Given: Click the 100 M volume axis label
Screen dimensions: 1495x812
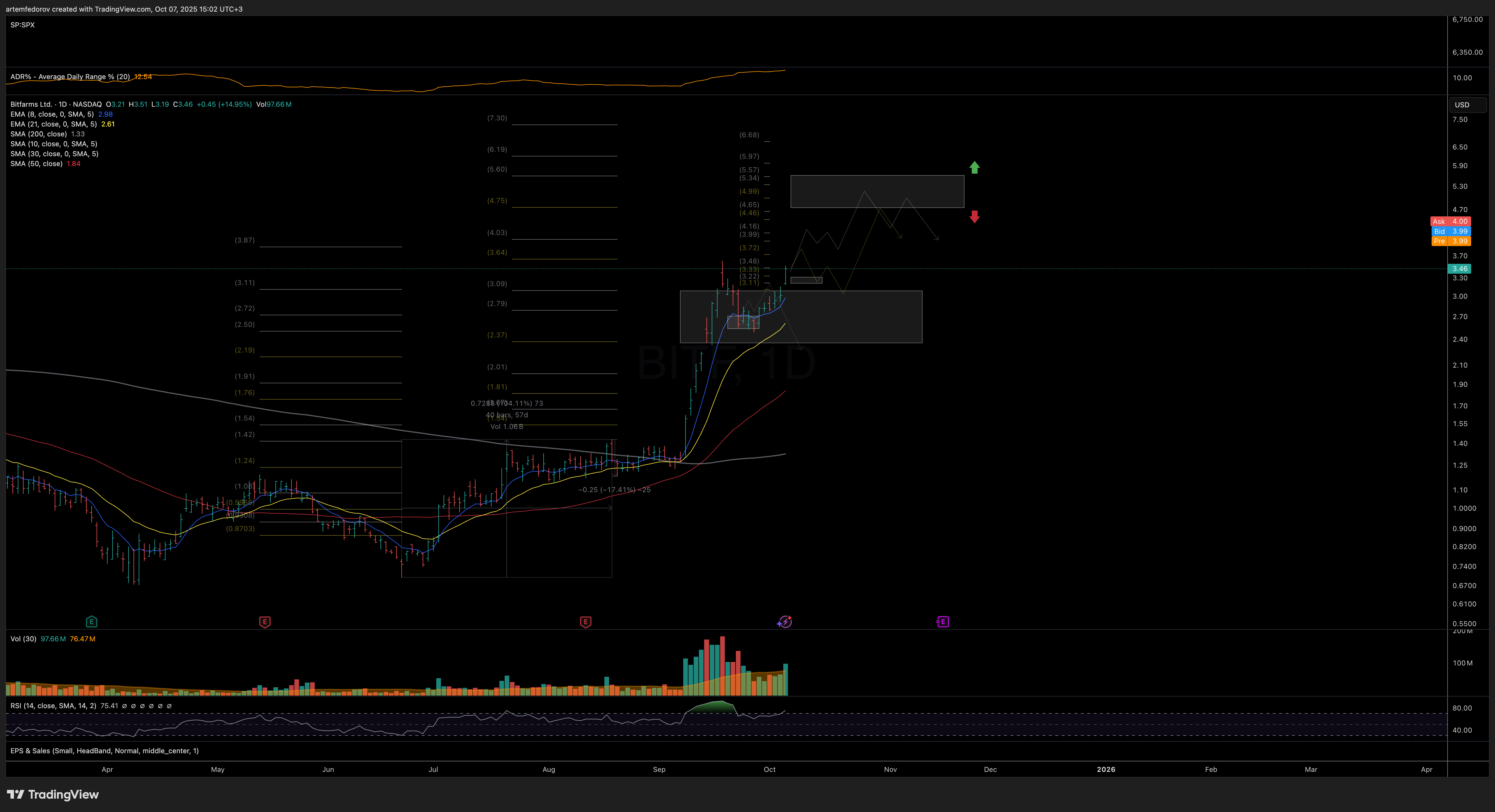Looking at the screenshot, I should tap(1462, 662).
